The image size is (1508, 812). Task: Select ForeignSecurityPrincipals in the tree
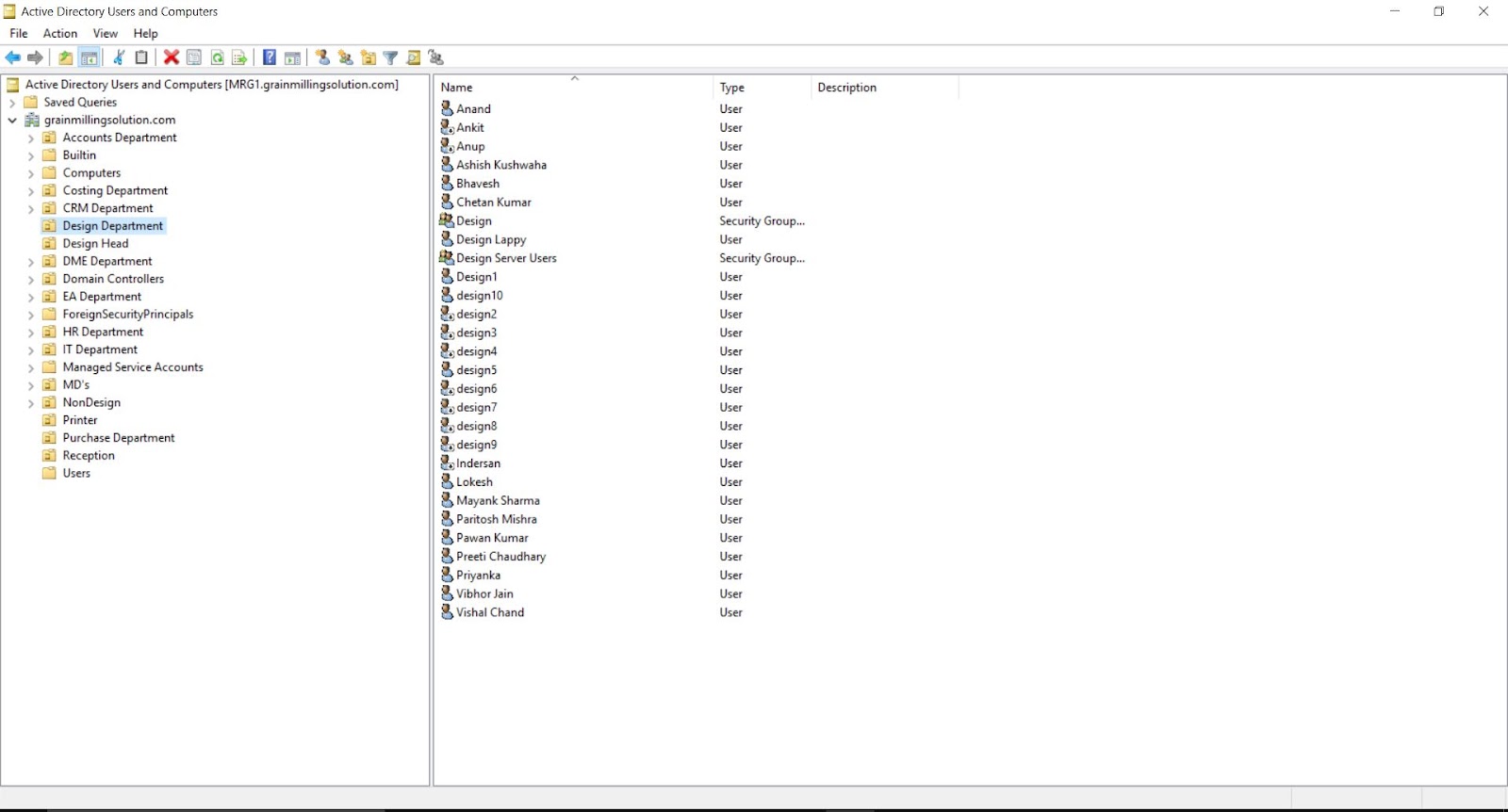(128, 315)
